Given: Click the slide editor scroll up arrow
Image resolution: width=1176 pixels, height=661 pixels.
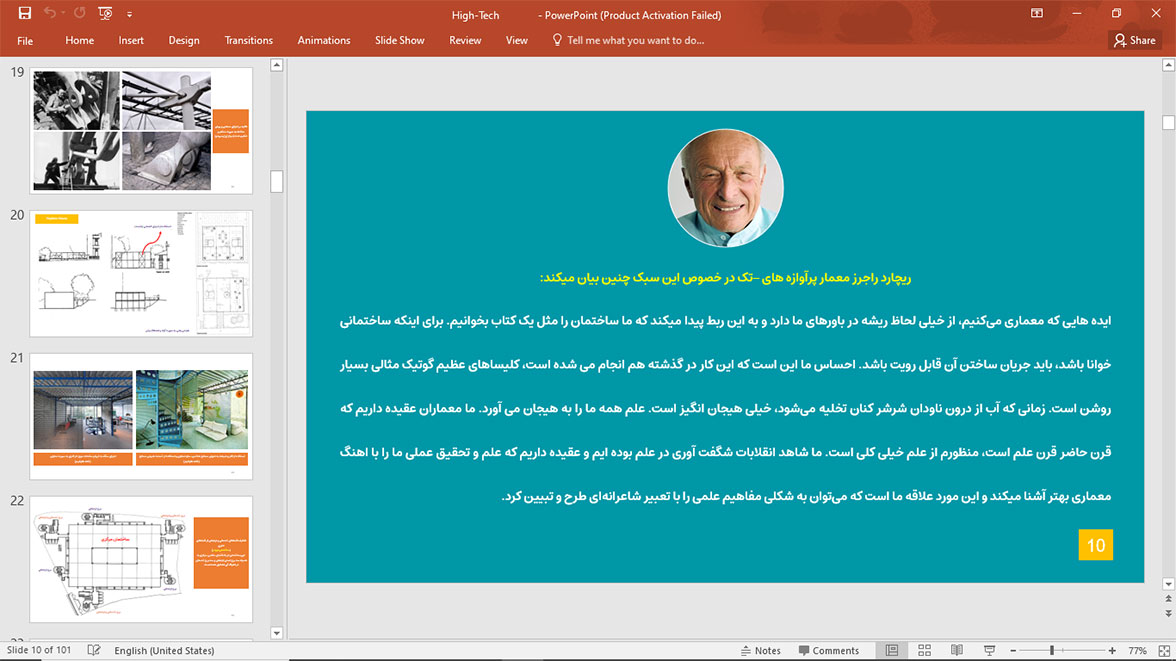Looking at the screenshot, I should (x=1168, y=65).
